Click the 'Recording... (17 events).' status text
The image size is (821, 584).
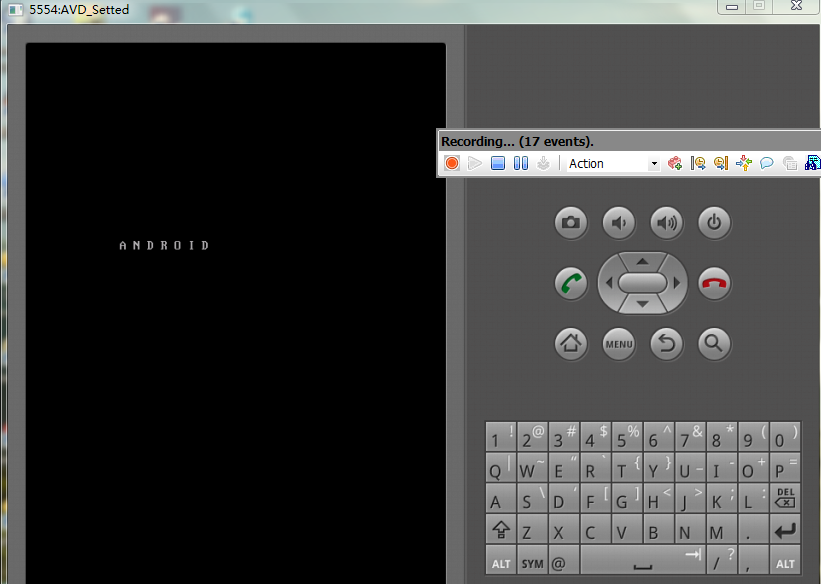click(x=517, y=141)
